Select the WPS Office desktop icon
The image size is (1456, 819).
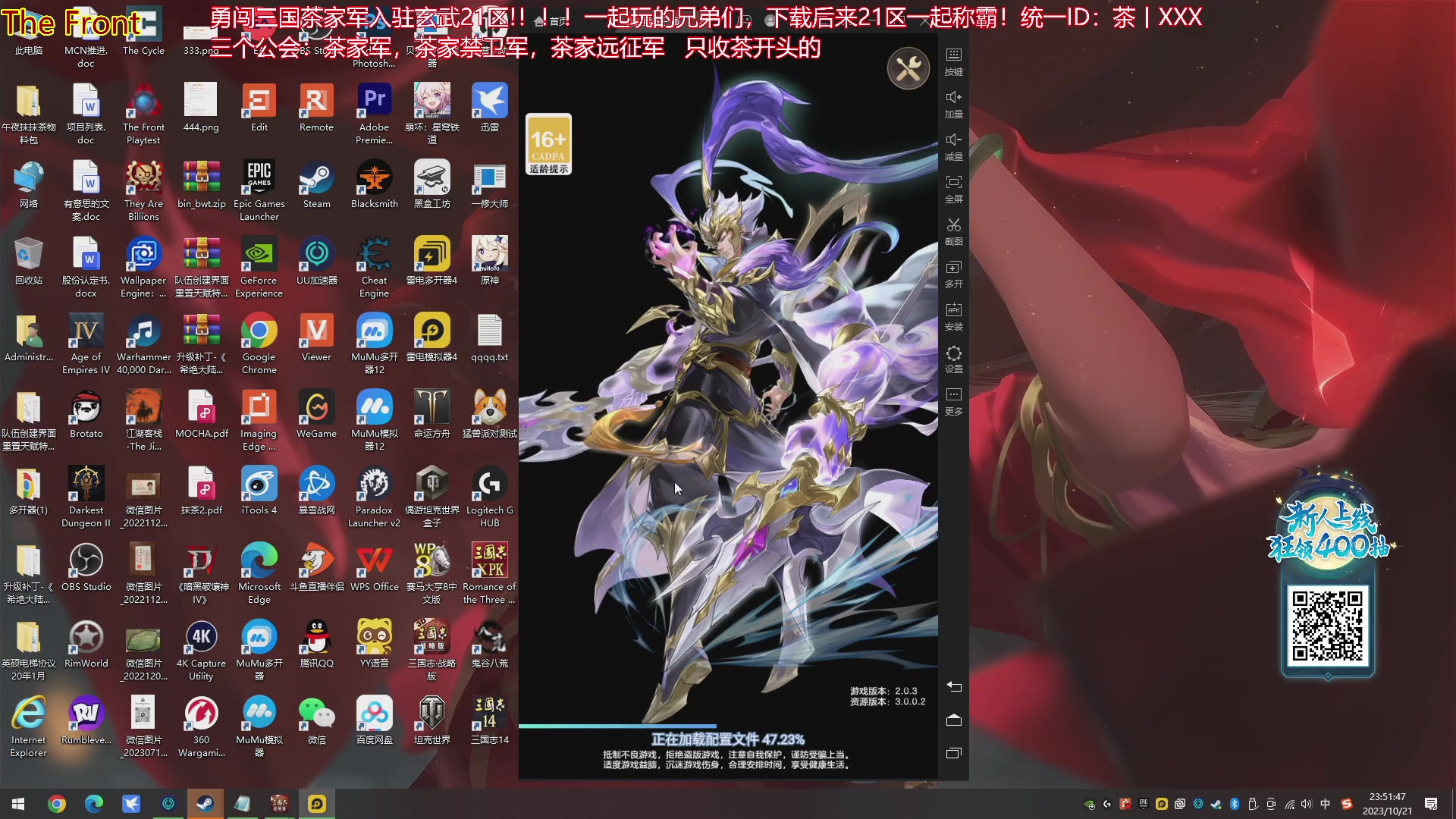[x=374, y=567]
